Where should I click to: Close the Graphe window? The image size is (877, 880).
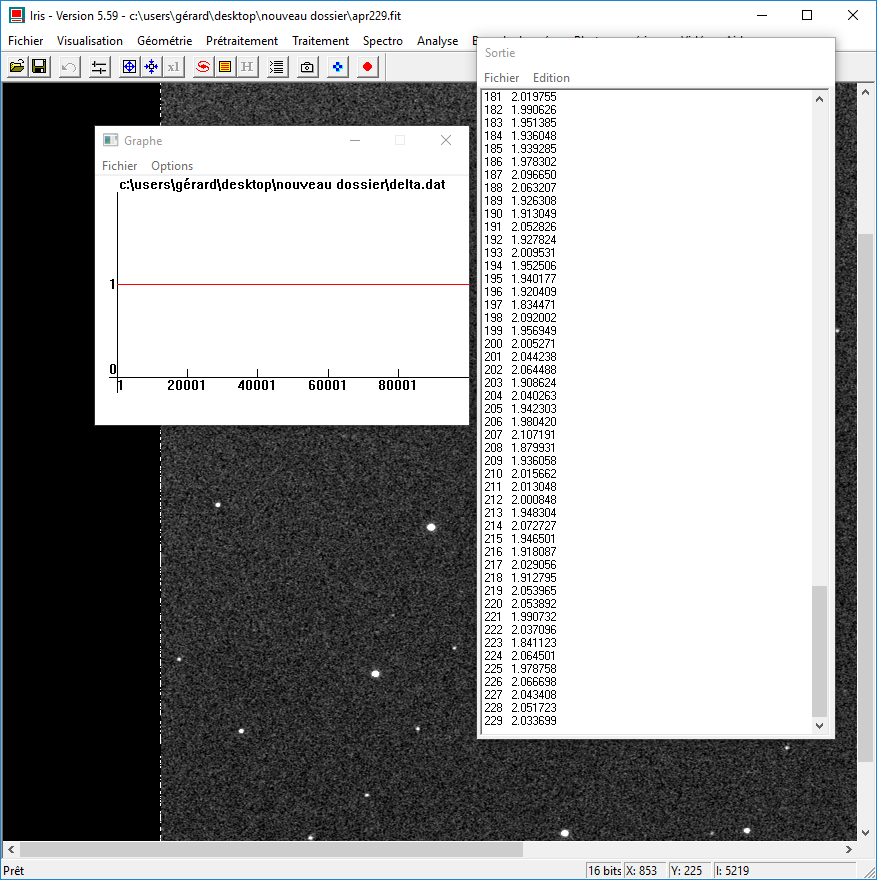coord(446,140)
